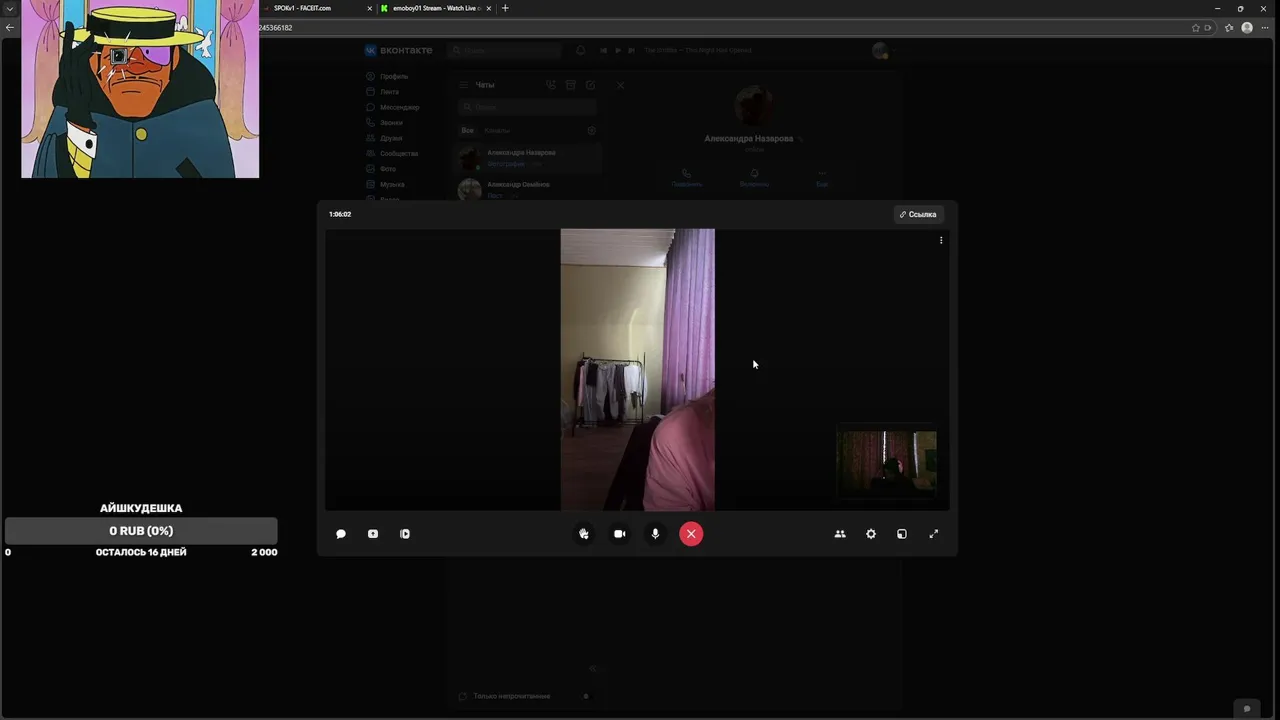Open the three-dot menu on video tile

pos(941,240)
